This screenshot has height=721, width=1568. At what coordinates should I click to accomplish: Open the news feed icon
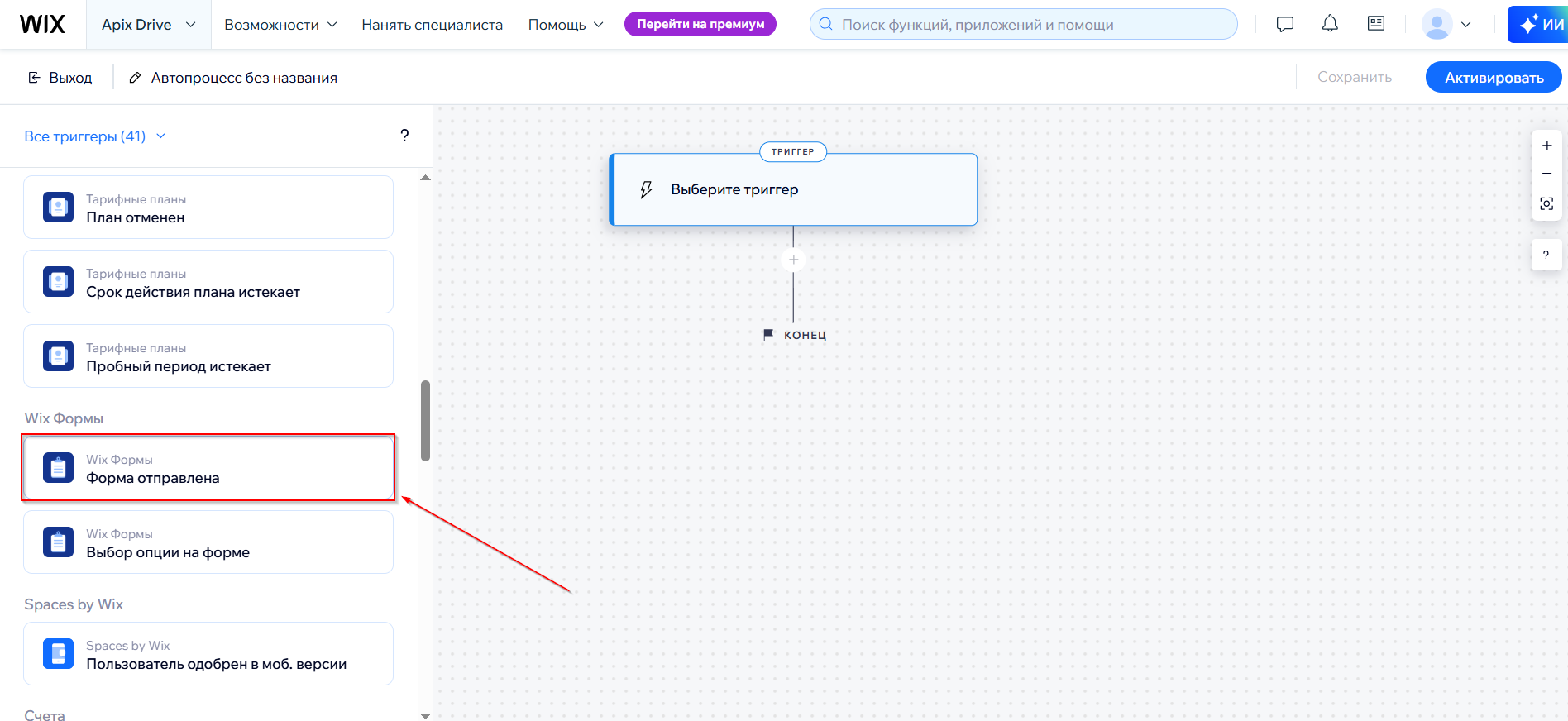(x=1376, y=23)
